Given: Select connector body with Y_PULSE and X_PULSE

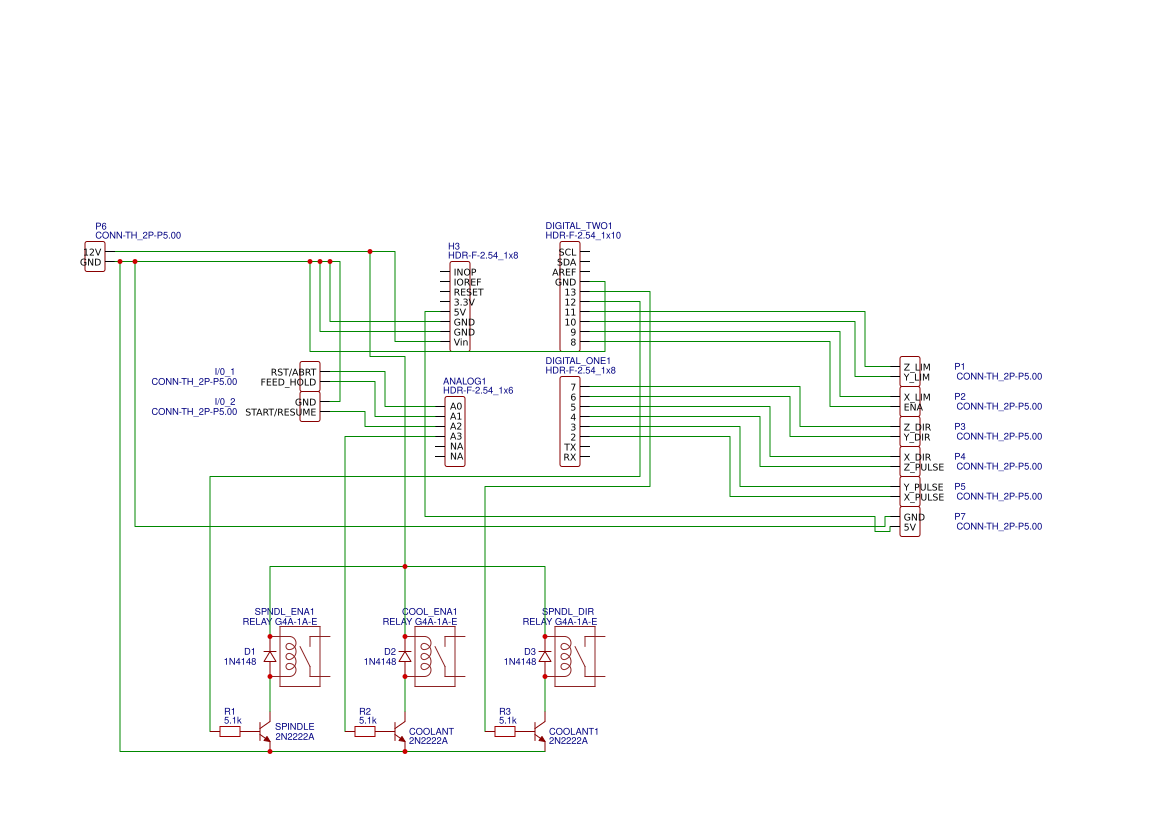Looking at the screenshot, I should click(x=910, y=491).
